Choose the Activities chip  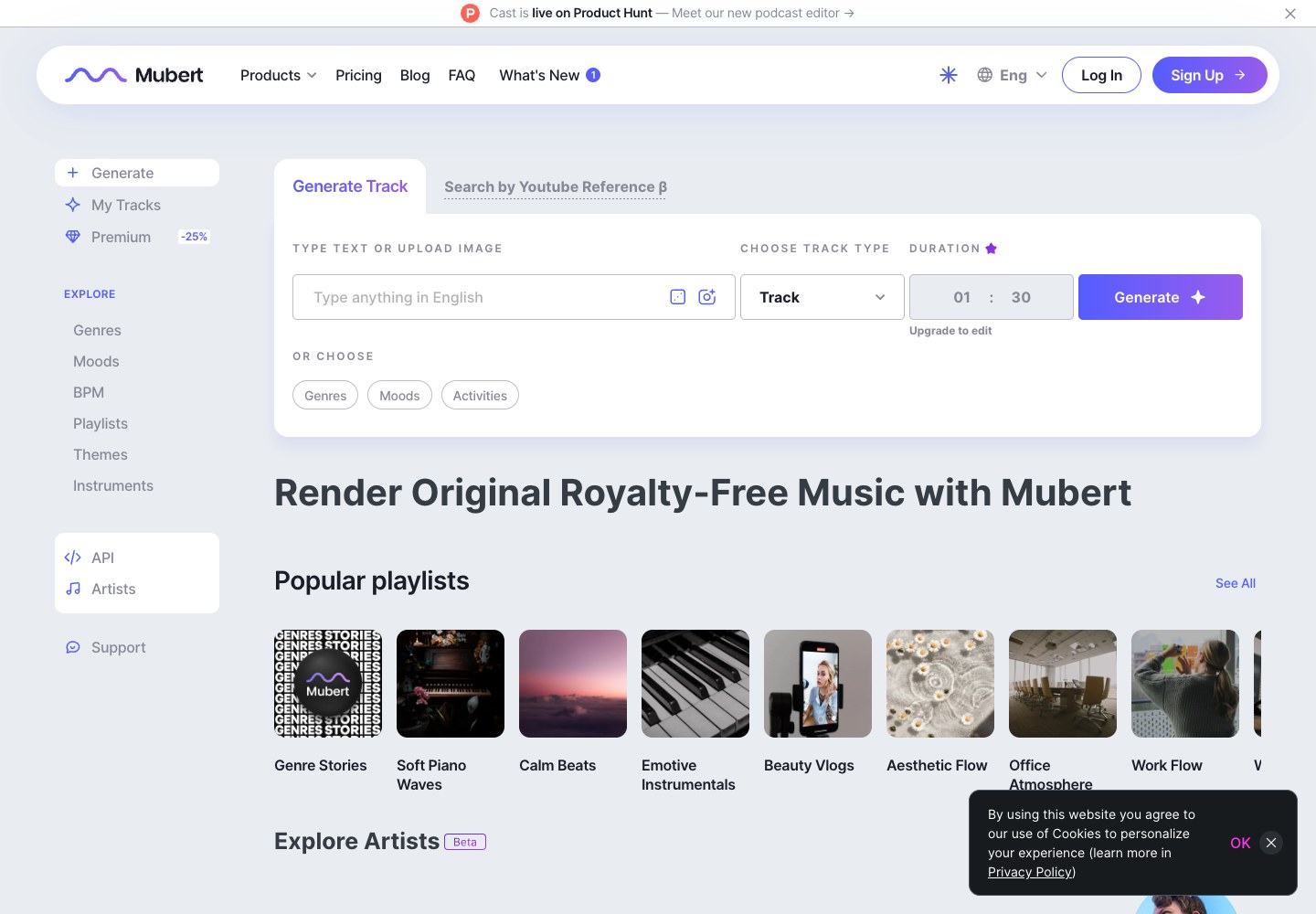(480, 395)
